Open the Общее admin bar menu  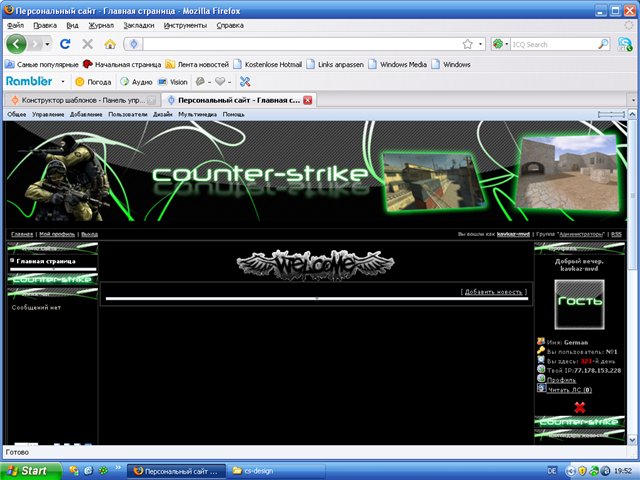(17, 114)
